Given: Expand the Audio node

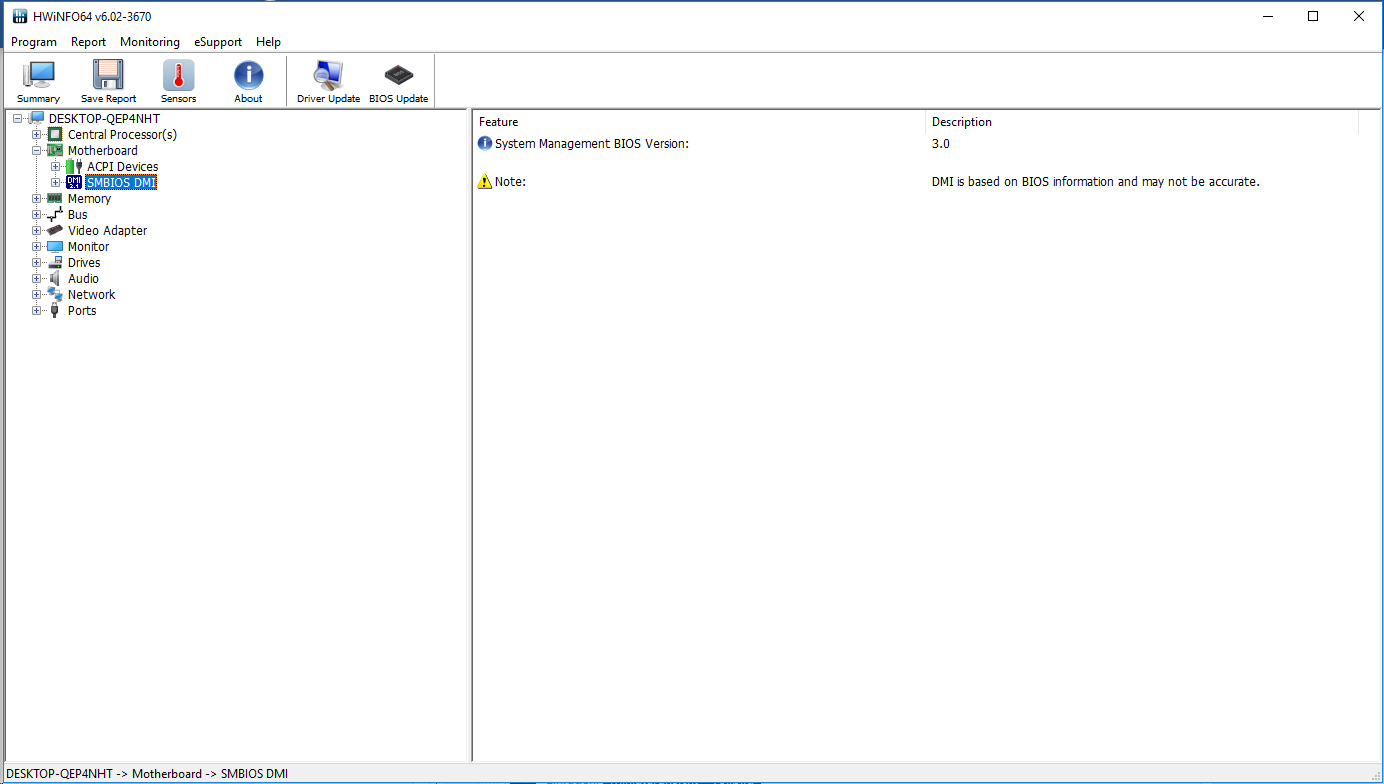Looking at the screenshot, I should [x=37, y=279].
